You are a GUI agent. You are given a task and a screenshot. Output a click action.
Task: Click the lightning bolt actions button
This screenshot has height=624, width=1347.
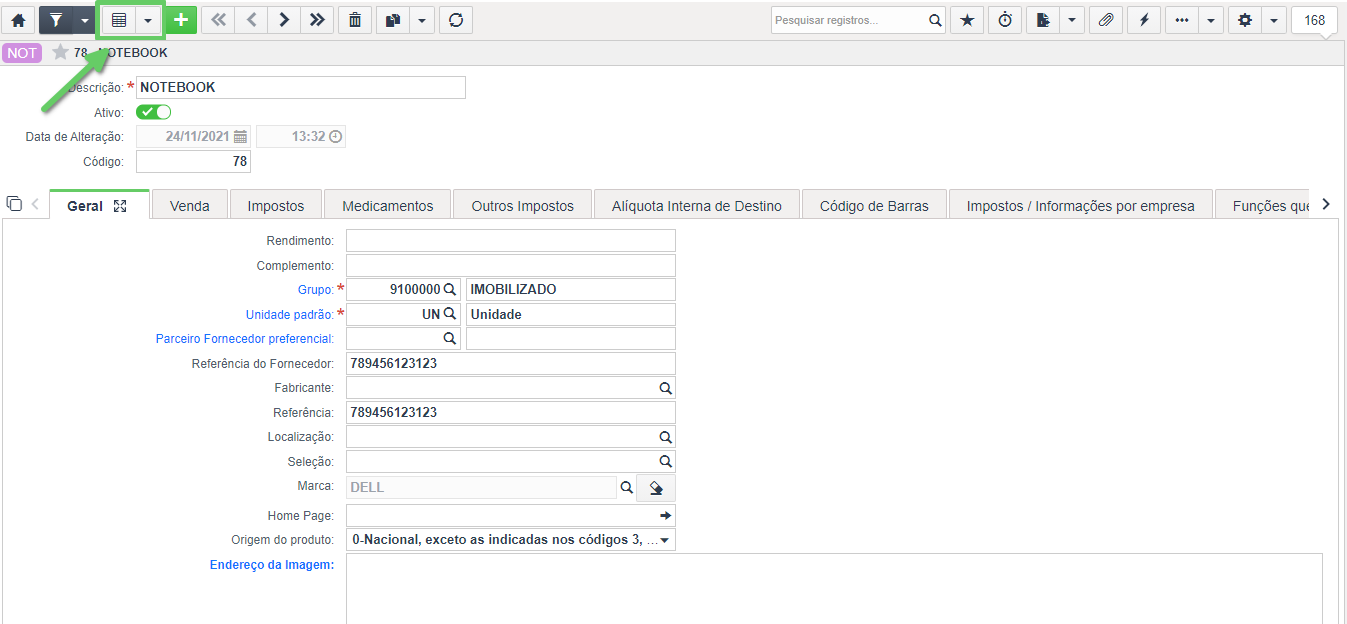(1144, 20)
